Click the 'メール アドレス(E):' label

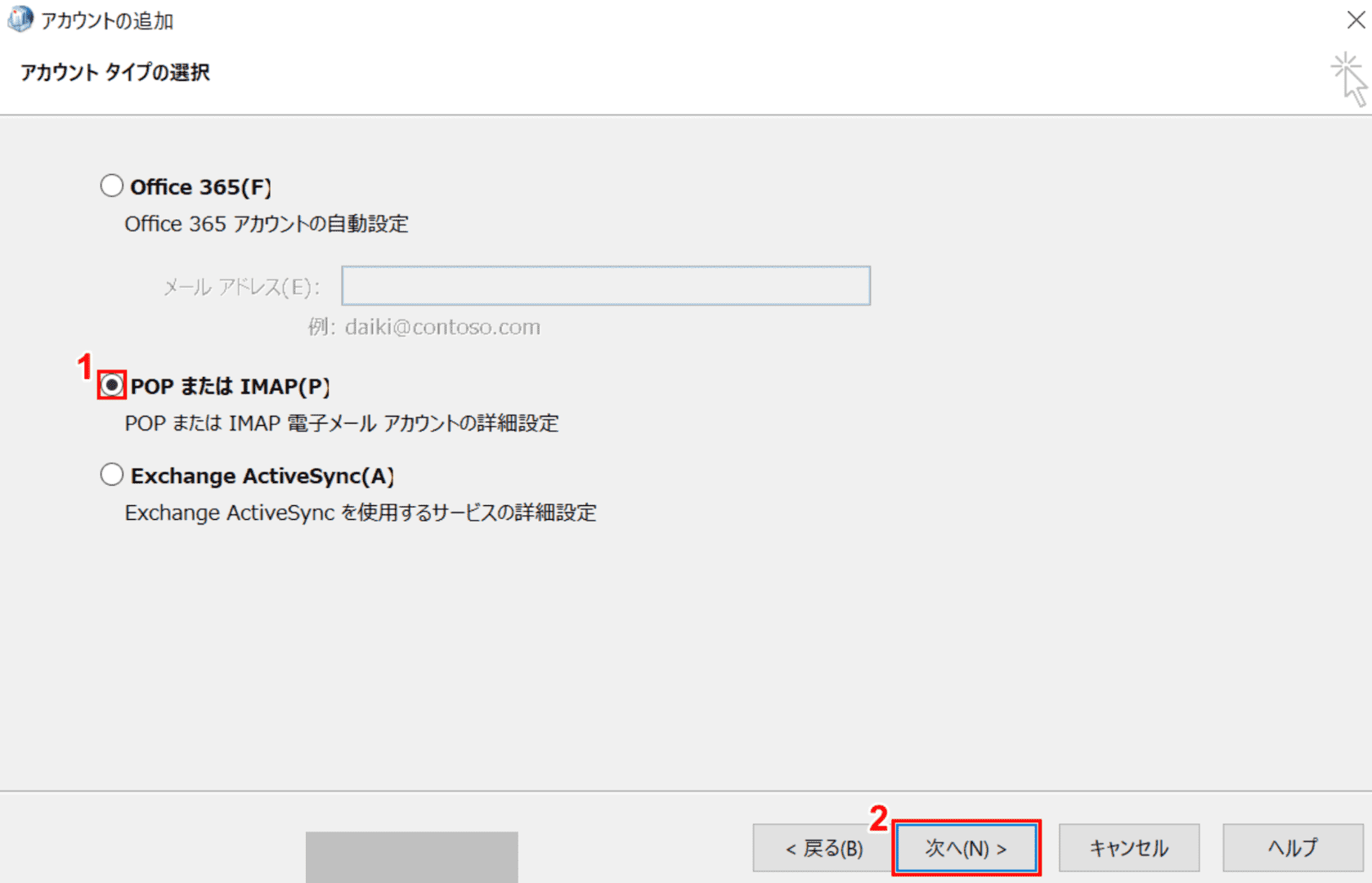tap(242, 286)
